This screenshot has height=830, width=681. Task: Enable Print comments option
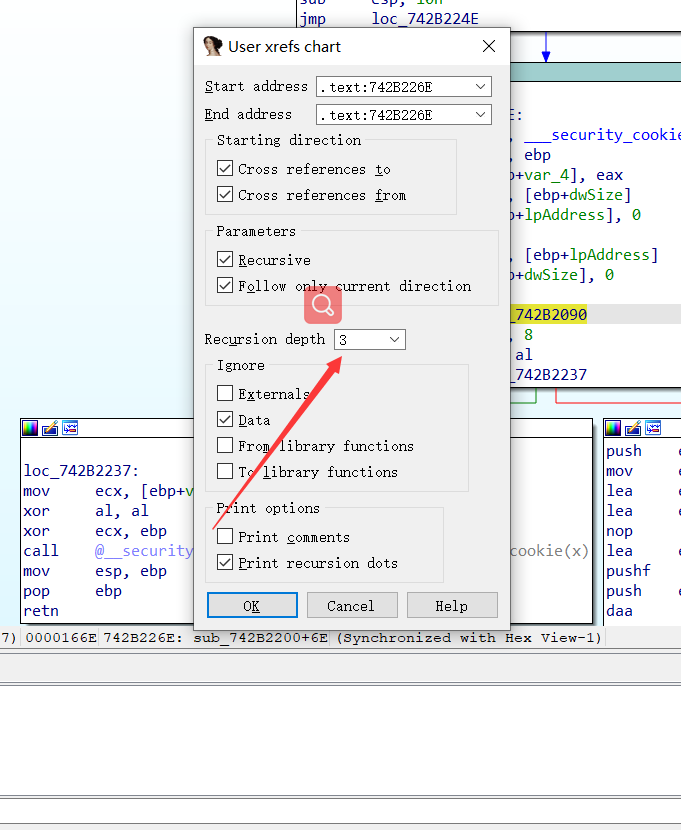[x=225, y=536]
